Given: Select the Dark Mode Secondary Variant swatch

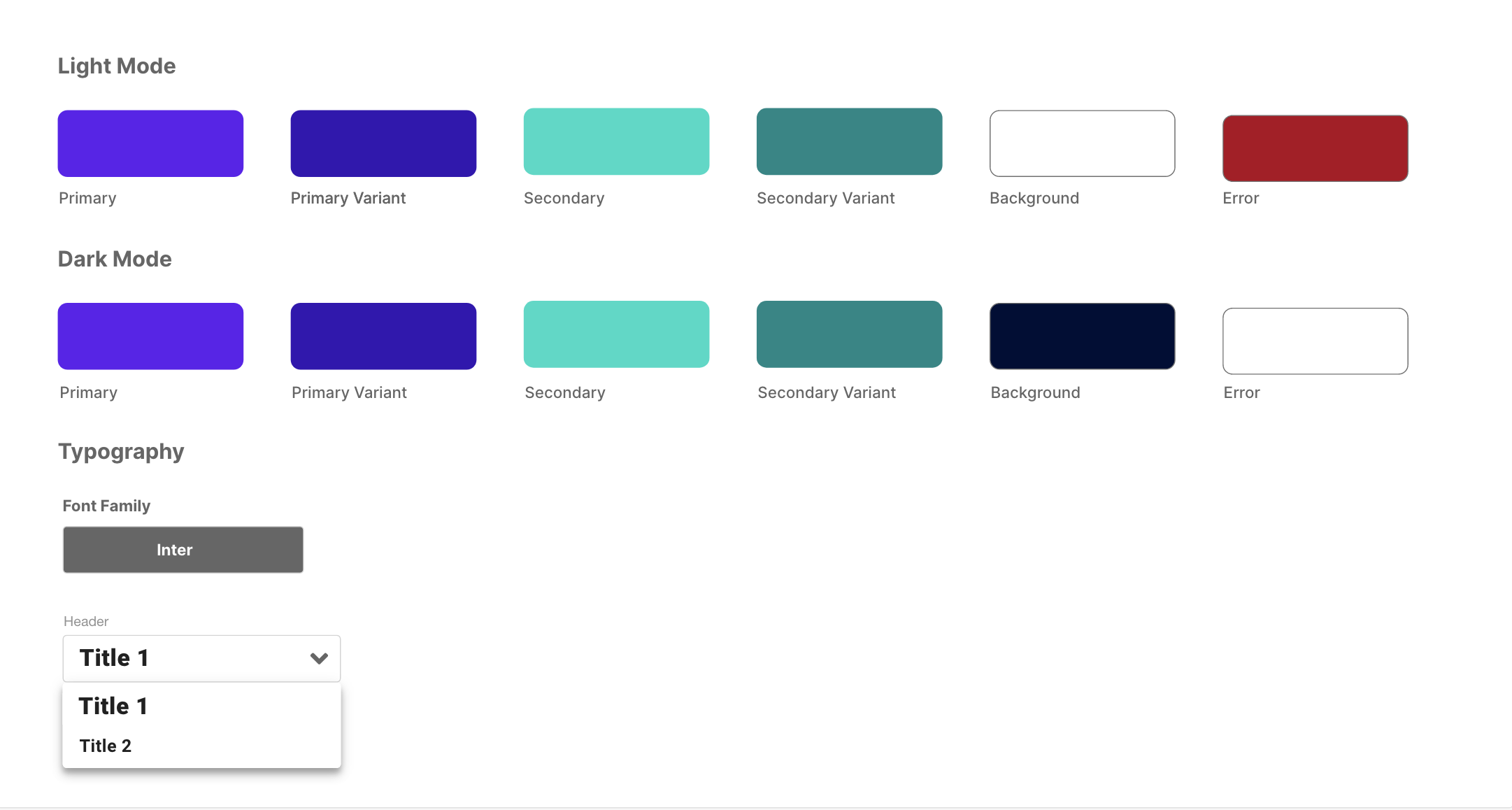Looking at the screenshot, I should (x=849, y=334).
